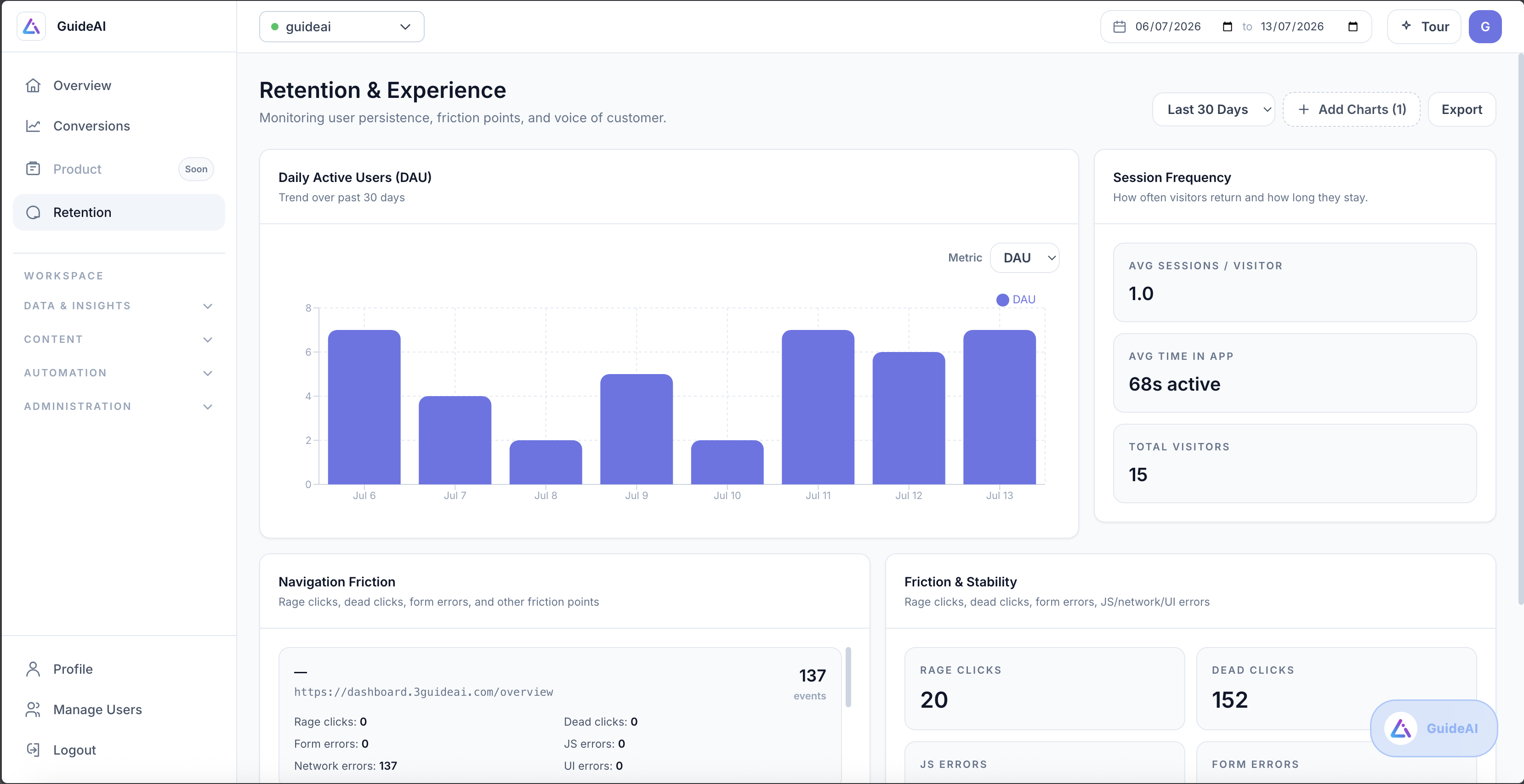Toggle the DAU legend item

(x=1016, y=300)
